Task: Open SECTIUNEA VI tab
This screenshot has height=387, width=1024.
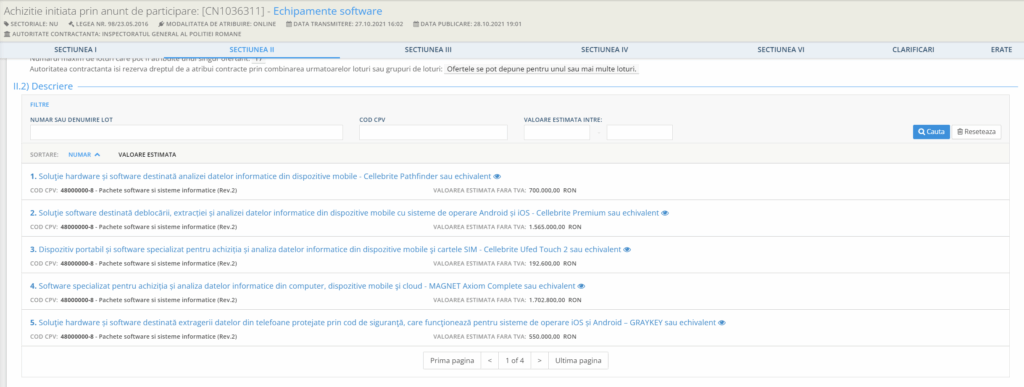Action: 780,50
